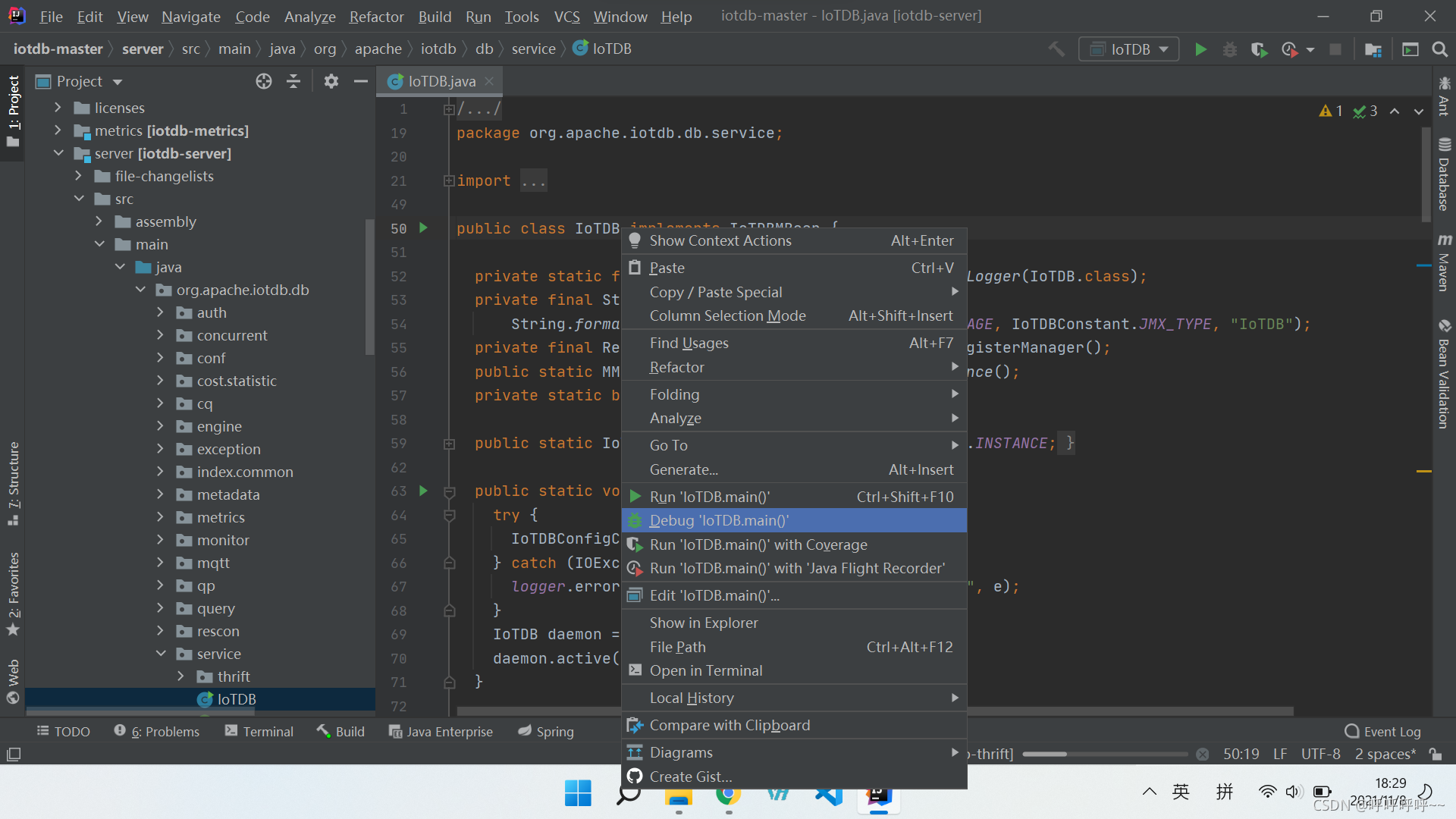
Task: Click the read-only lock icon in status bar
Action: click(1436, 755)
